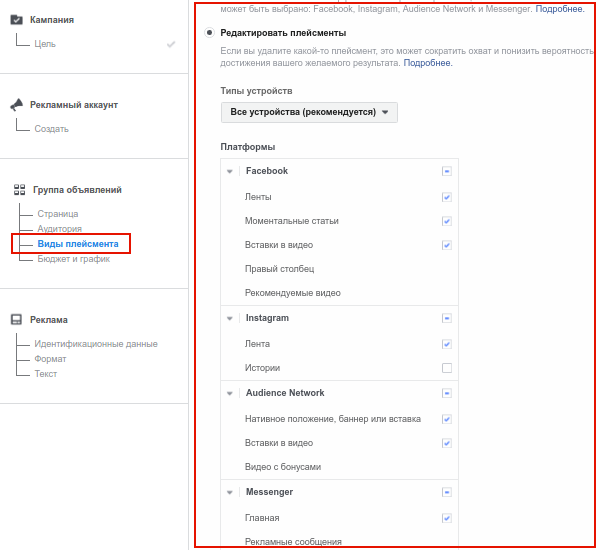Open the Все устройства (рекомендуется) dropdown

[x=309, y=112]
